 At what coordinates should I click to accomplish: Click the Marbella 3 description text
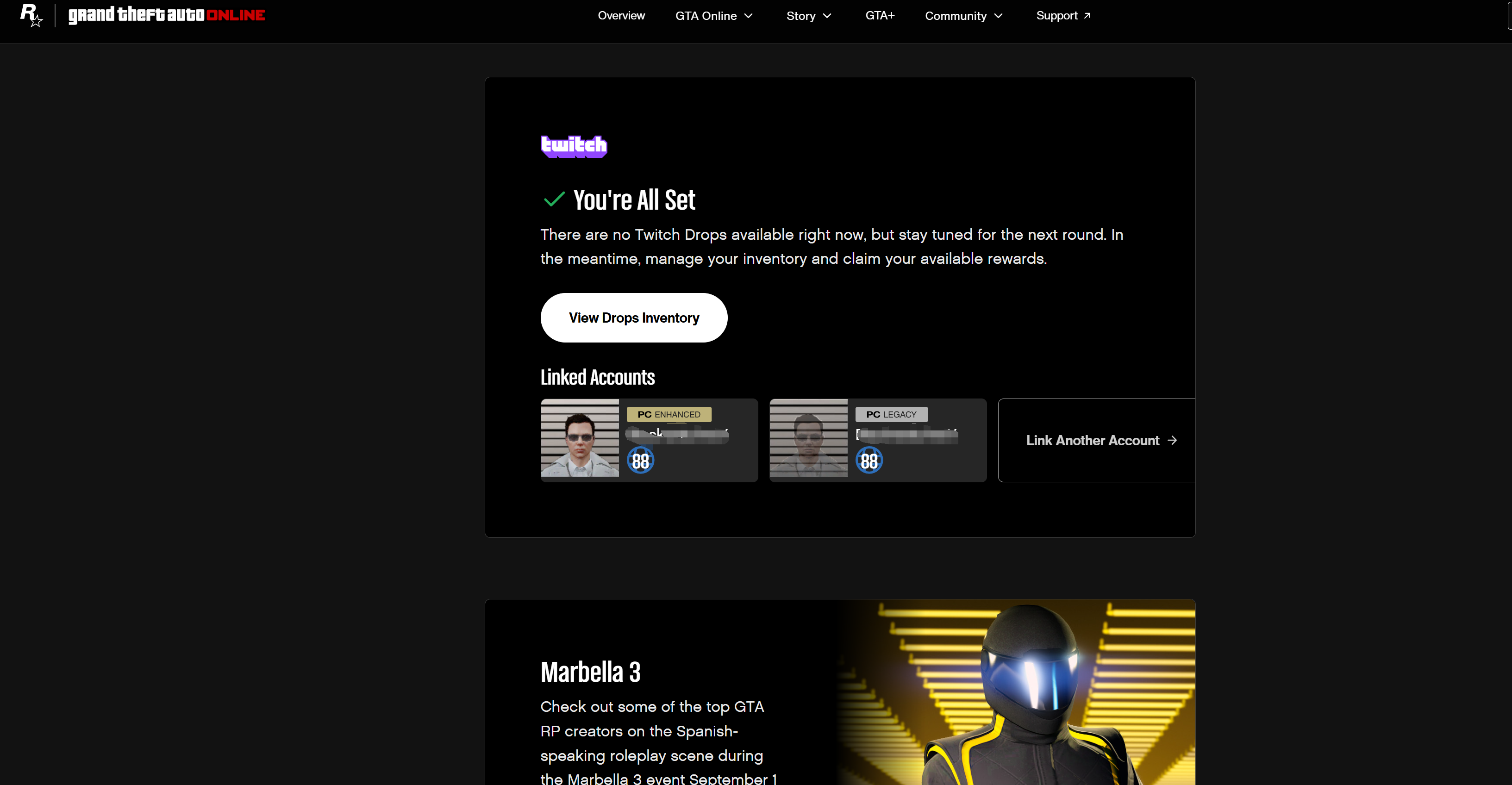point(659,741)
